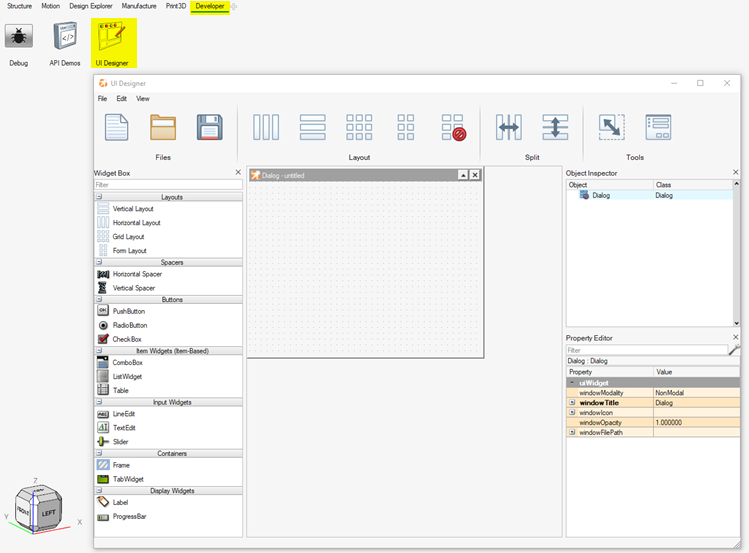Image resolution: width=749 pixels, height=553 pixels.
Task: Expand the windowTitle property row
Action: coord(571,402)
